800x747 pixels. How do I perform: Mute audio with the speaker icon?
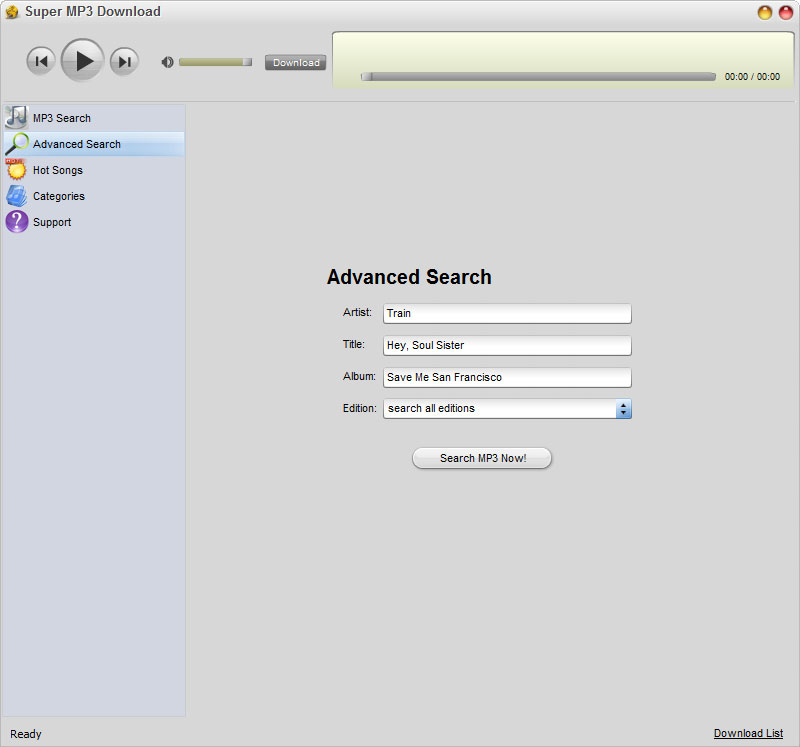167,62
